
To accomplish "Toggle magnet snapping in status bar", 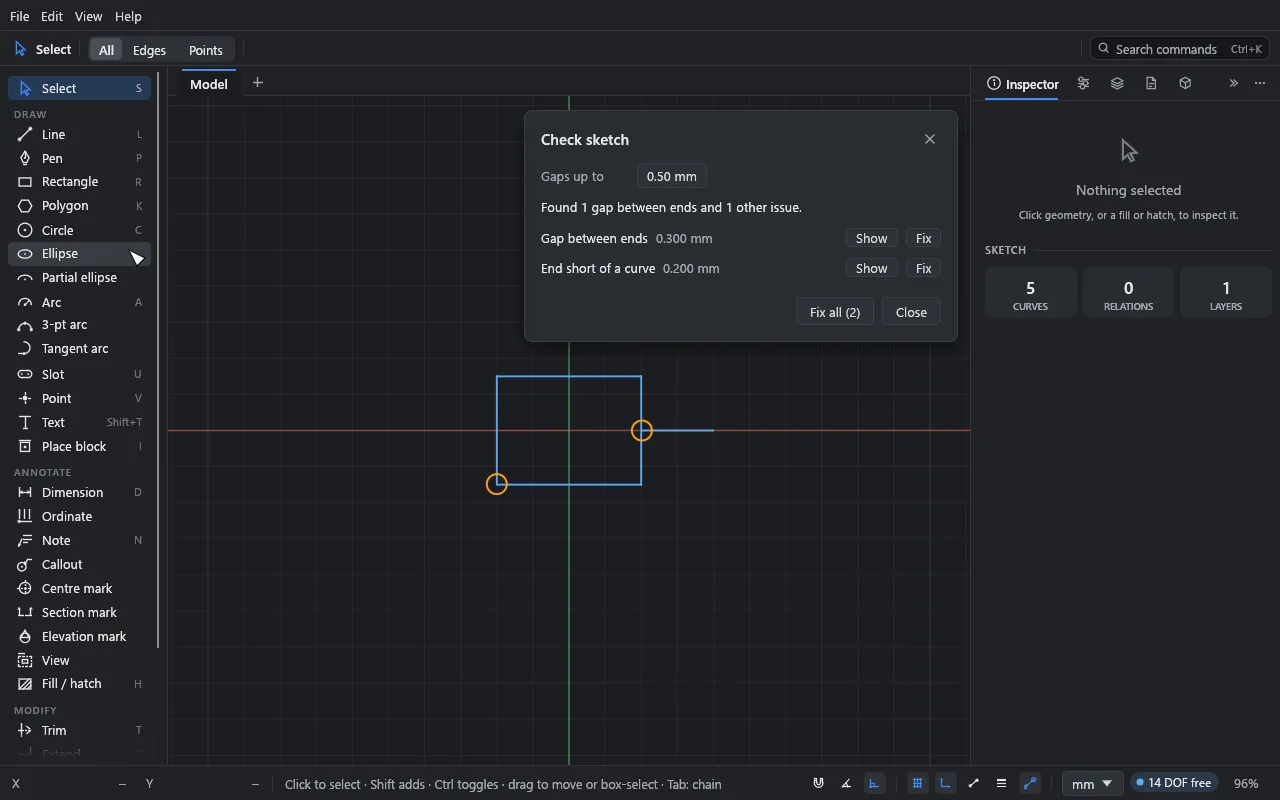I will (819, 784).
